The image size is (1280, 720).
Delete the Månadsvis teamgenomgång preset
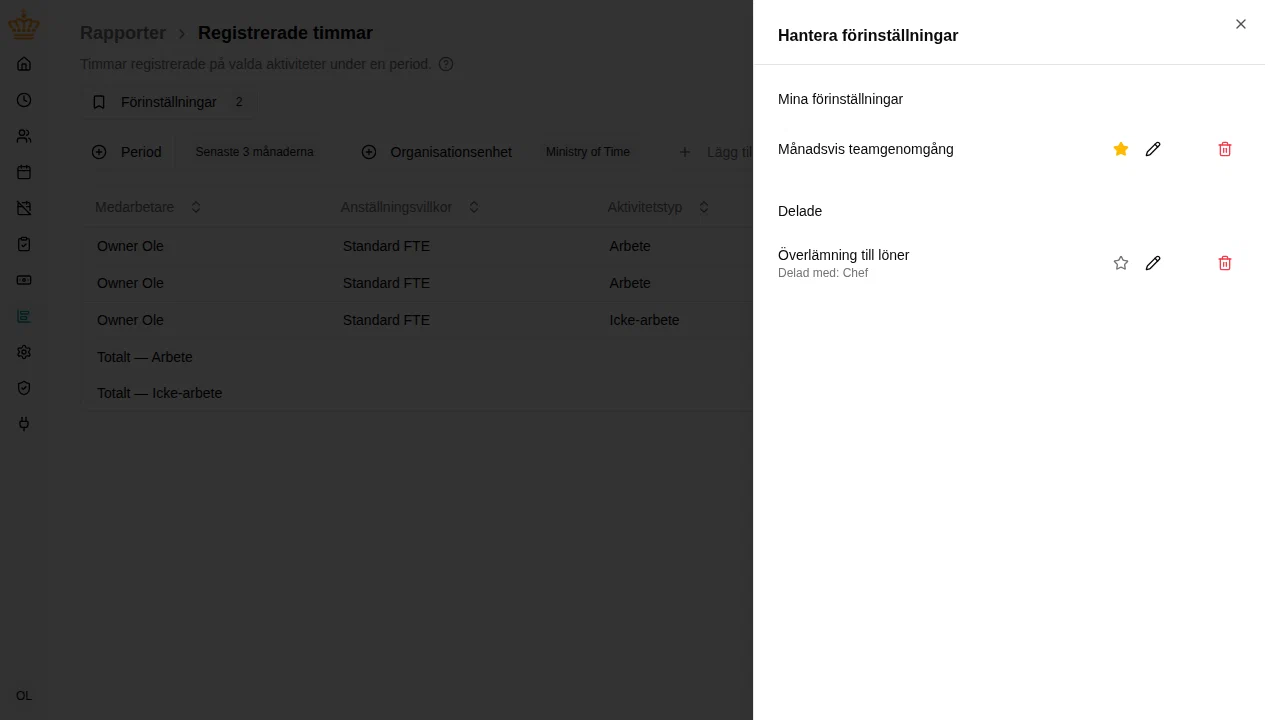[1225, 149]
